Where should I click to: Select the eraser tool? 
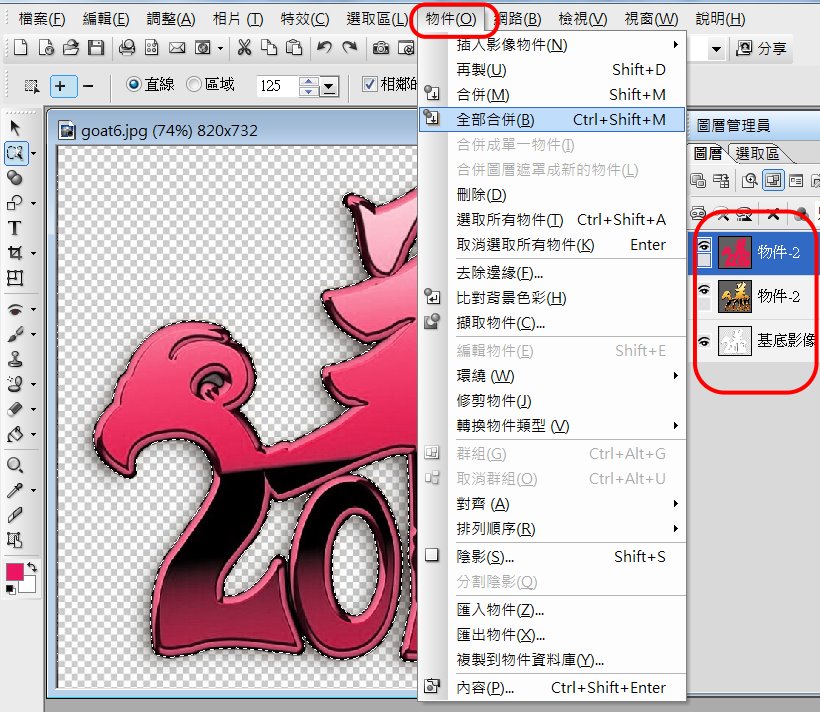point(15,409)
